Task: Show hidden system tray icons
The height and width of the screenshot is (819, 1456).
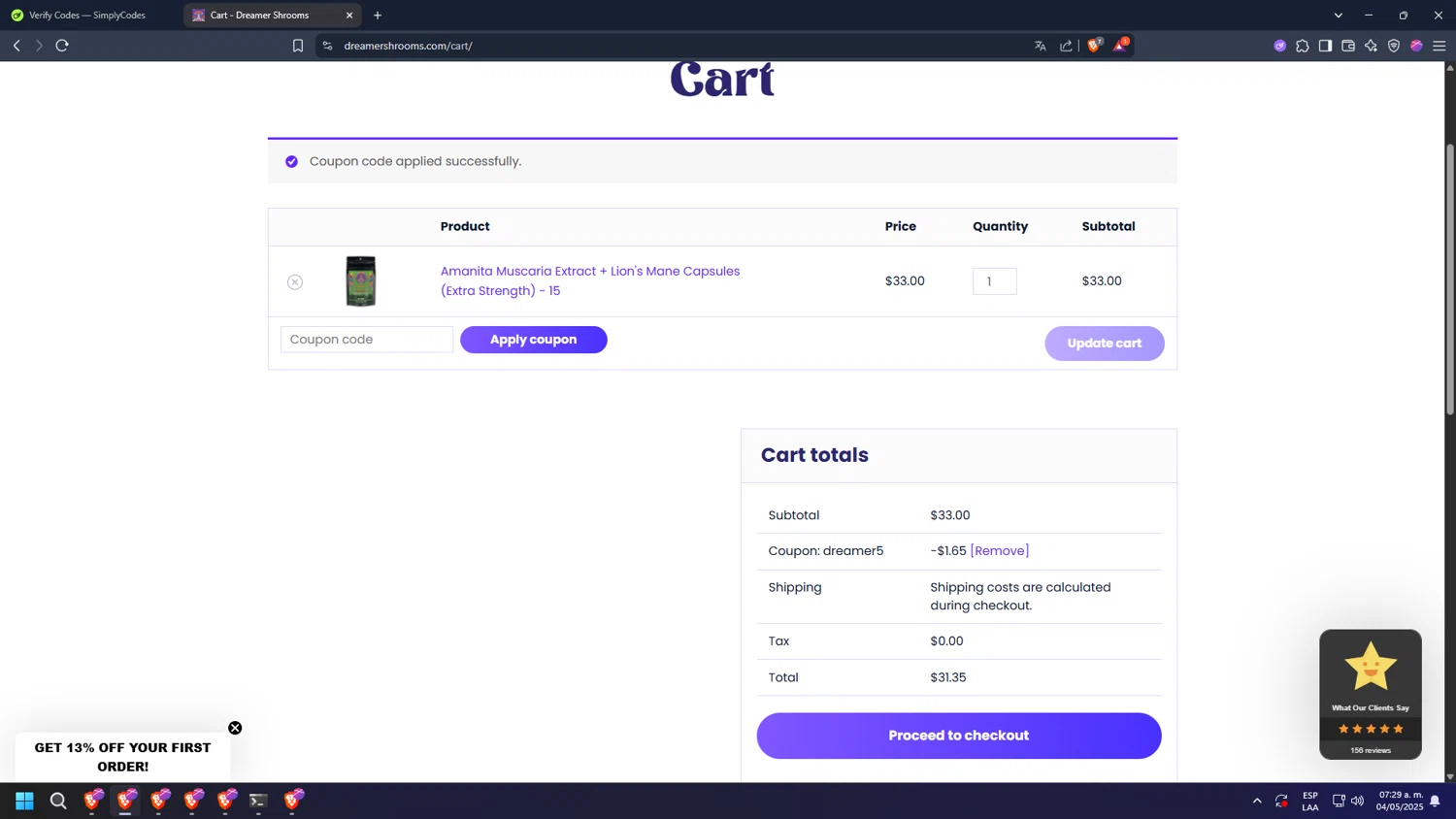Action: 1257,801
